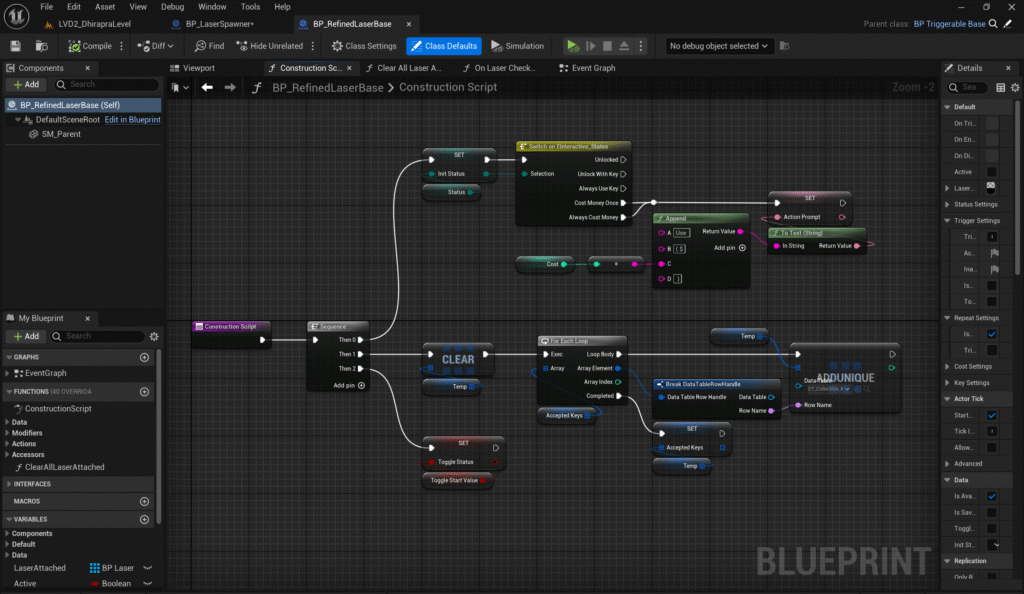
Task: Browse to asset in Content Browser icon
Action: point(41,46)
